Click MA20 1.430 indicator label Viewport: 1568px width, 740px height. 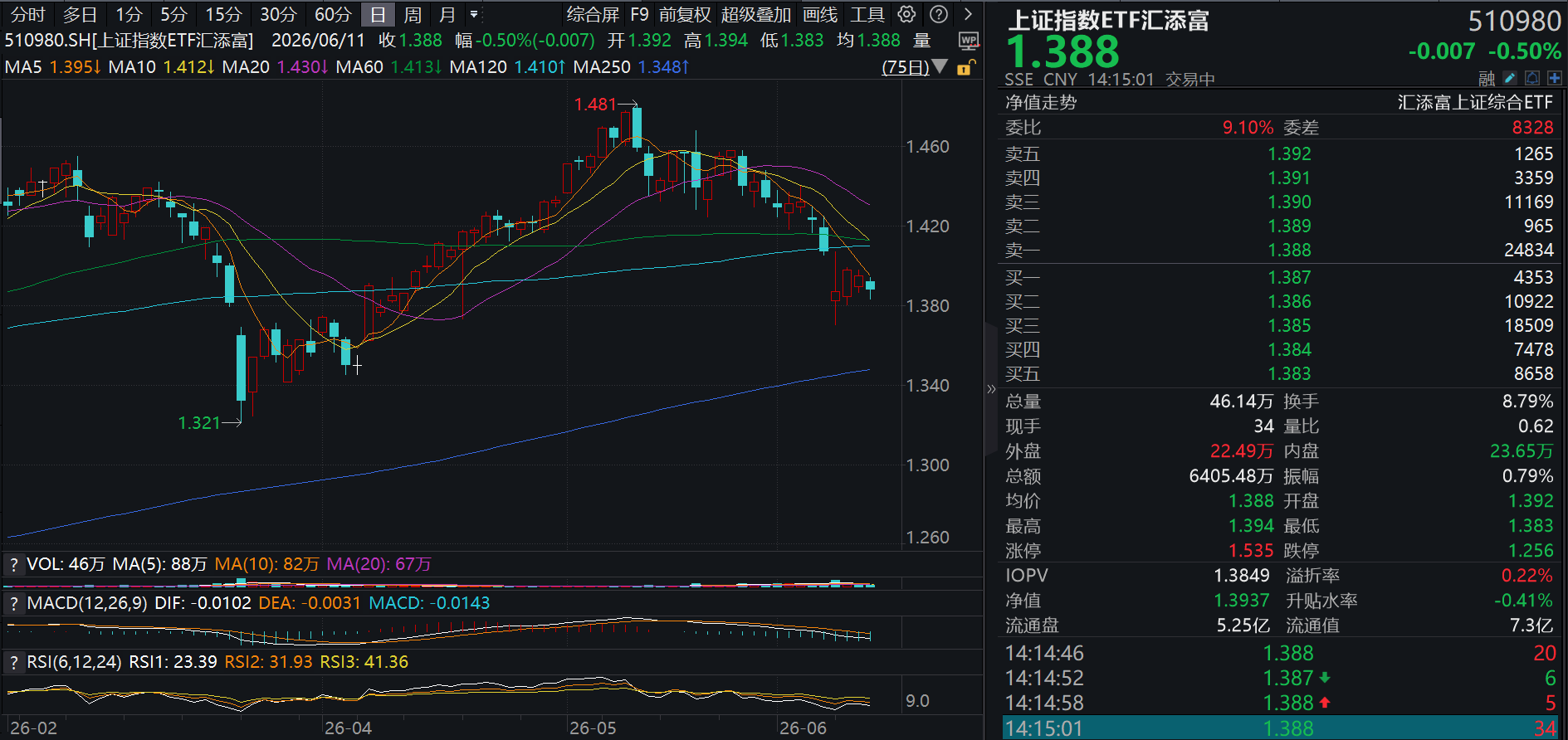[x=276, y=66]
